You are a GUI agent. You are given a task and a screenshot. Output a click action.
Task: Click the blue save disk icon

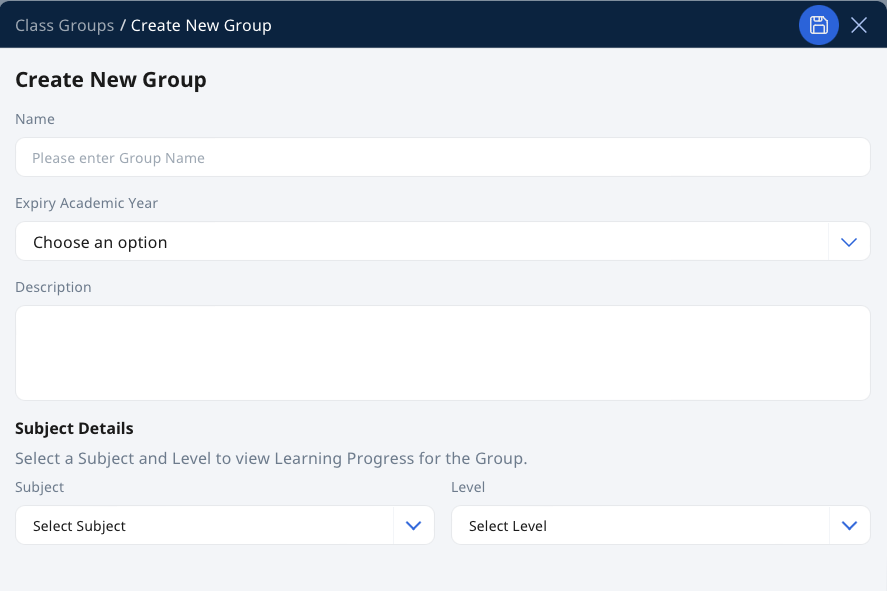(x=818, y=25)
